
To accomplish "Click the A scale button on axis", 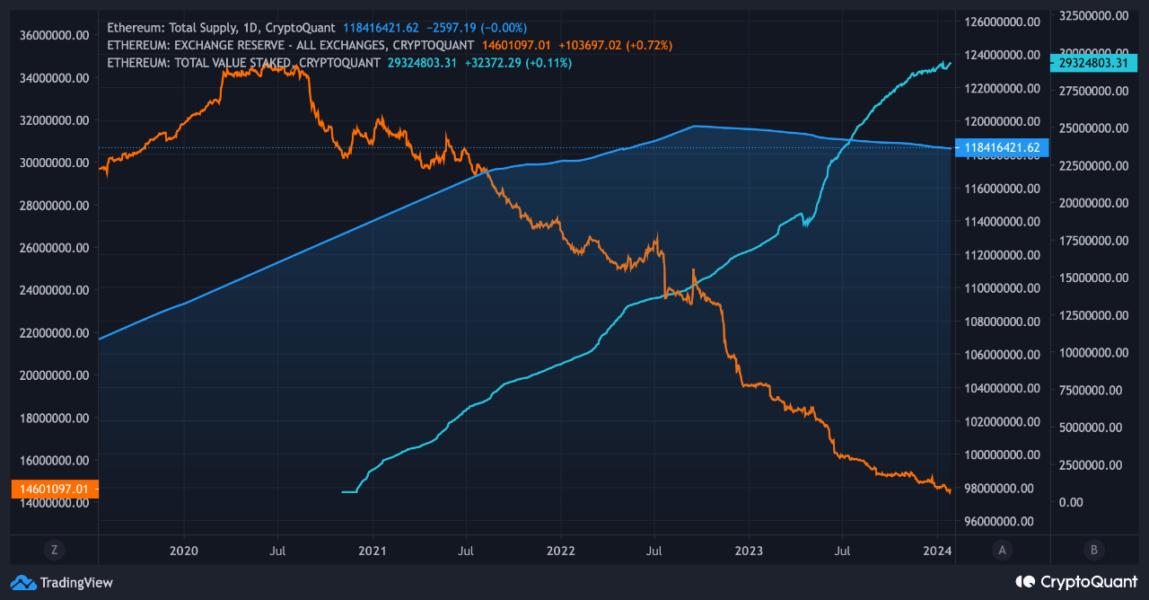I will [x=1002, y=550].
